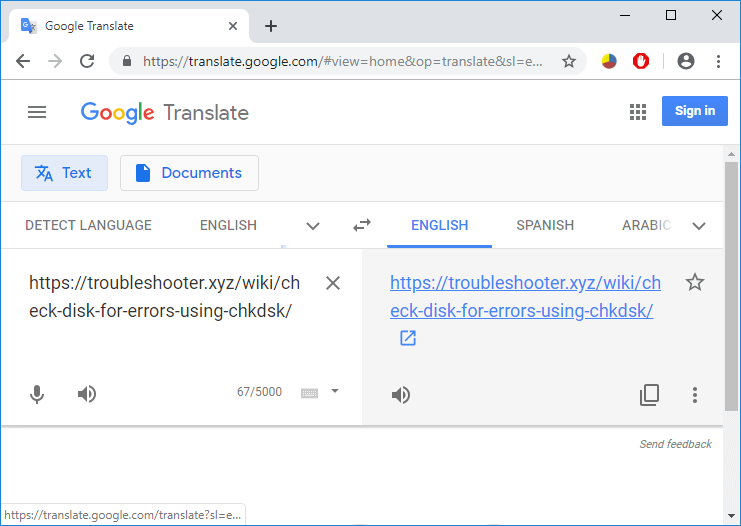Open the main hamburger menu
The image size is (741, 526).
[x=37, y=112]
